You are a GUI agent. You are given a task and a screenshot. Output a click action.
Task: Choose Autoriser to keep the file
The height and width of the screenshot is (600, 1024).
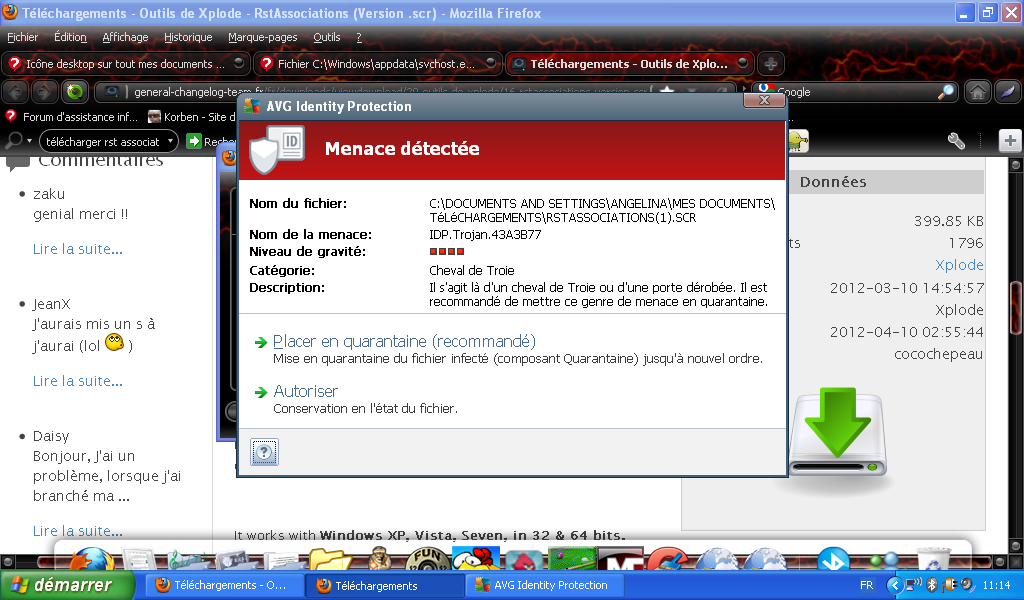(x=306, y=391)
